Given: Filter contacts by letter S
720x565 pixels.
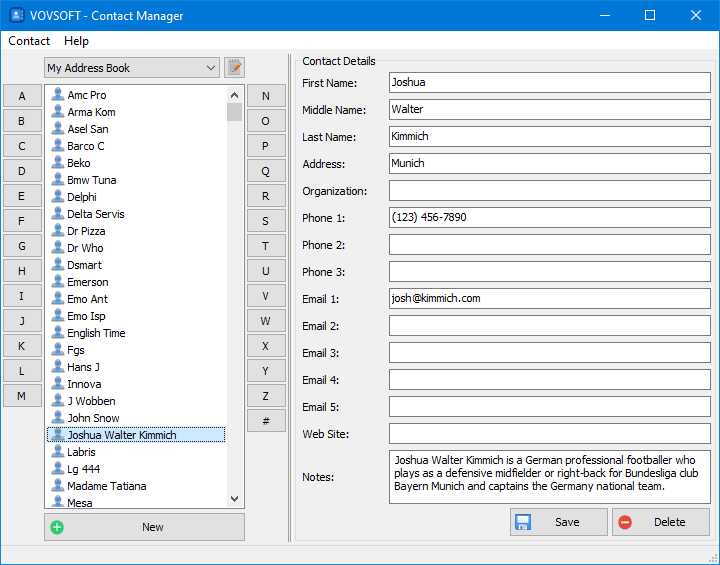Looking at the screenshot, I should pos(265,221).
